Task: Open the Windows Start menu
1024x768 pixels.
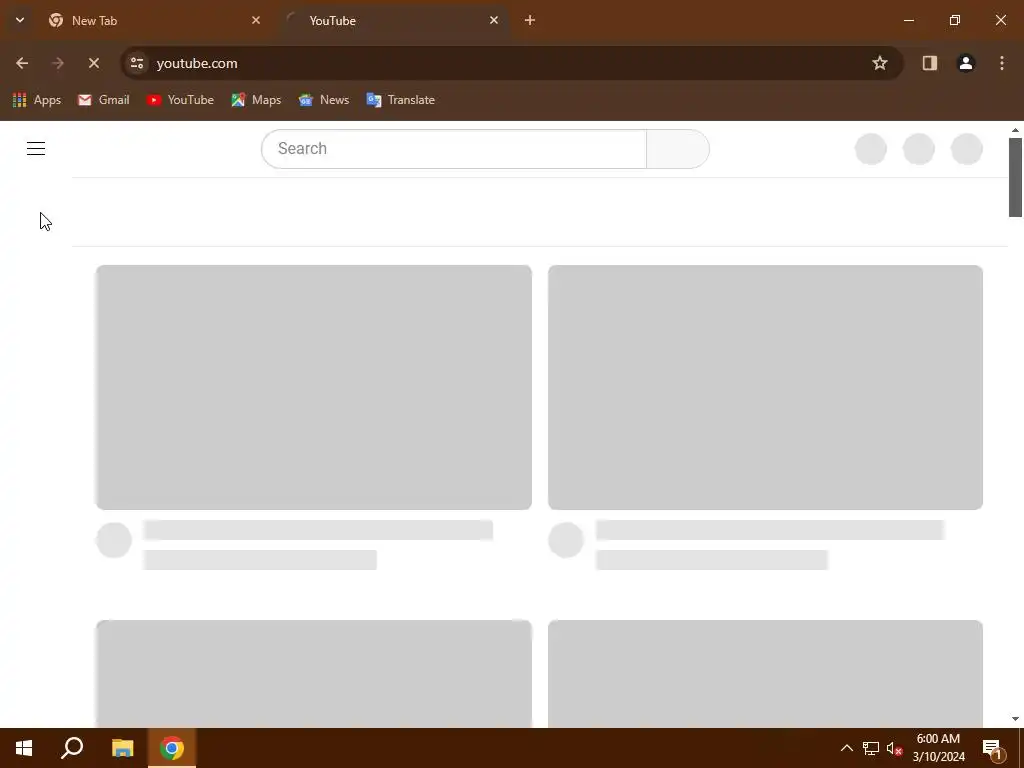Action: coord(24,748)
